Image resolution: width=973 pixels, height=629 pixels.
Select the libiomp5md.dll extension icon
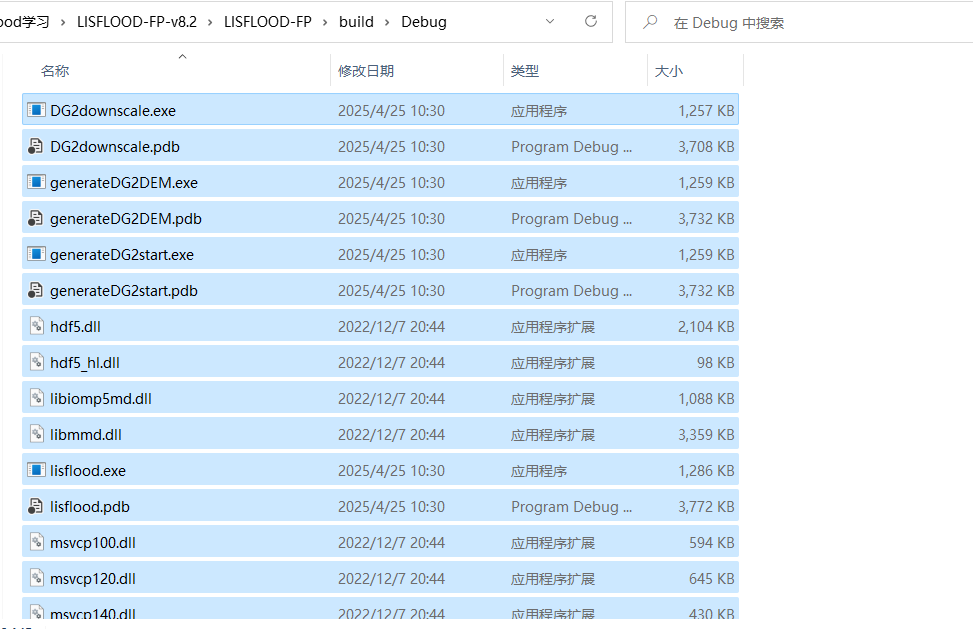tap(37, 398)
